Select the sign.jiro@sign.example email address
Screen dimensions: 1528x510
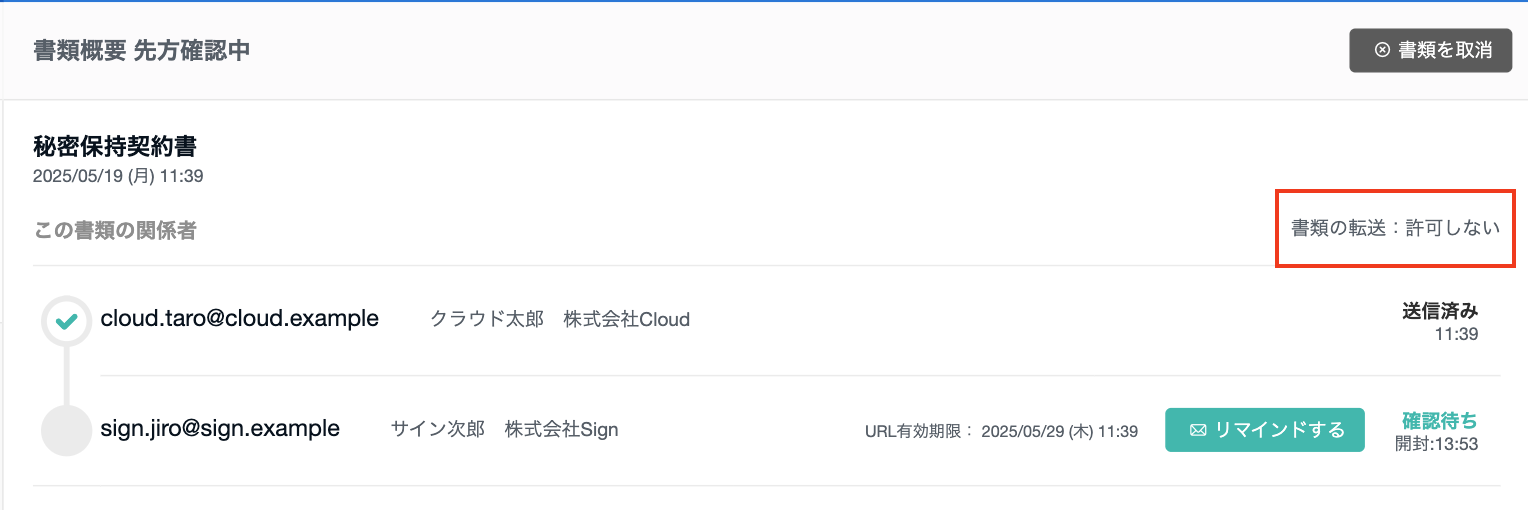pos(220,429)
